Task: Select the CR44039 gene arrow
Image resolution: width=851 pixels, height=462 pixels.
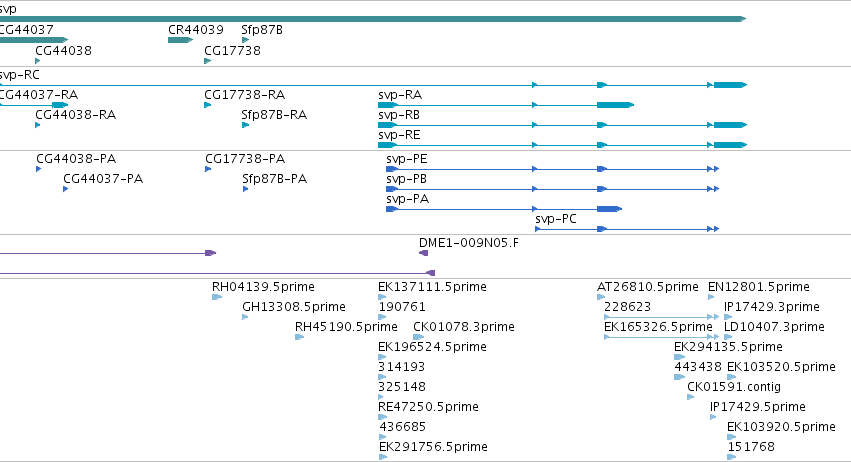Action: (181, 40)
